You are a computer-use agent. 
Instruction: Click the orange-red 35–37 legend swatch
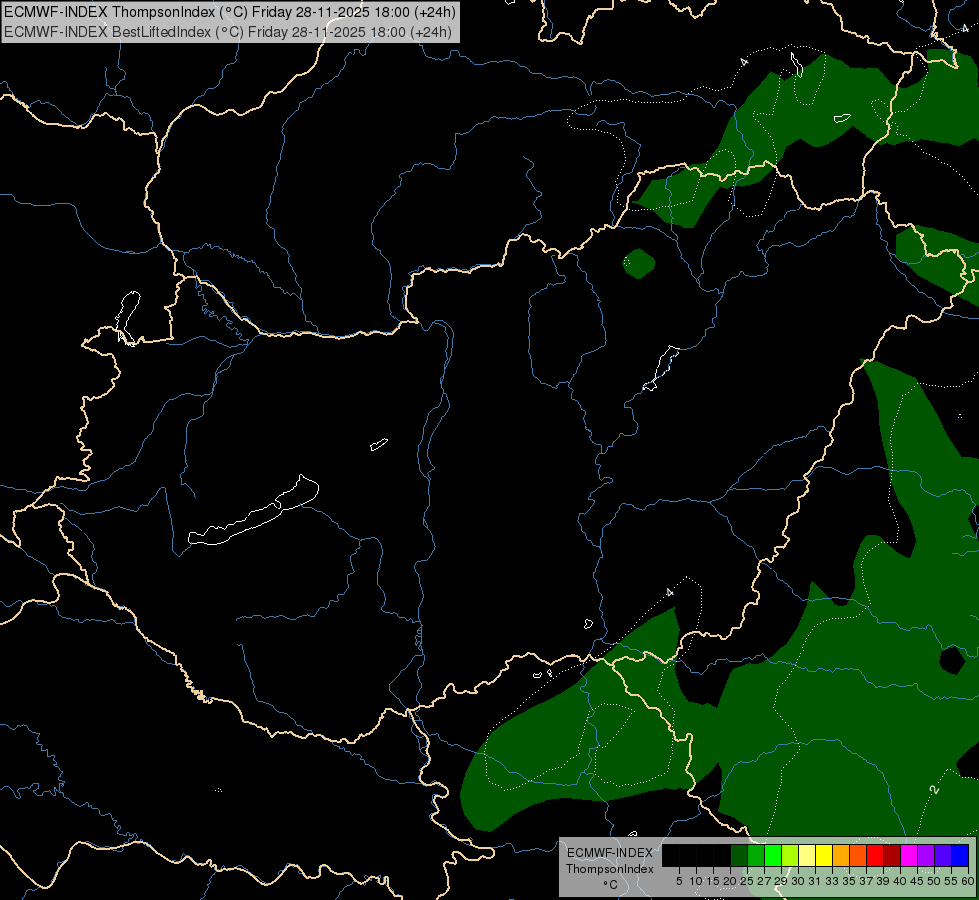pyautogui.click(x=858, y=855)
